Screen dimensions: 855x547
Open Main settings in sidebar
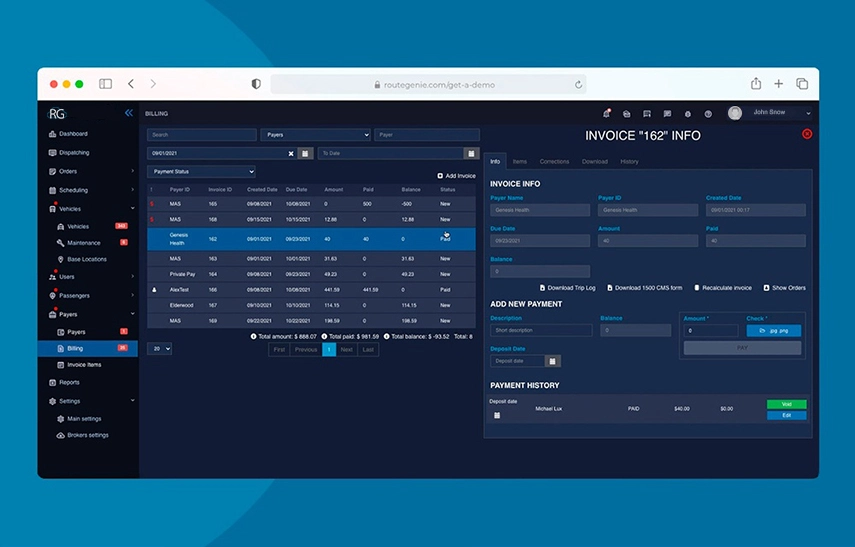79,419
